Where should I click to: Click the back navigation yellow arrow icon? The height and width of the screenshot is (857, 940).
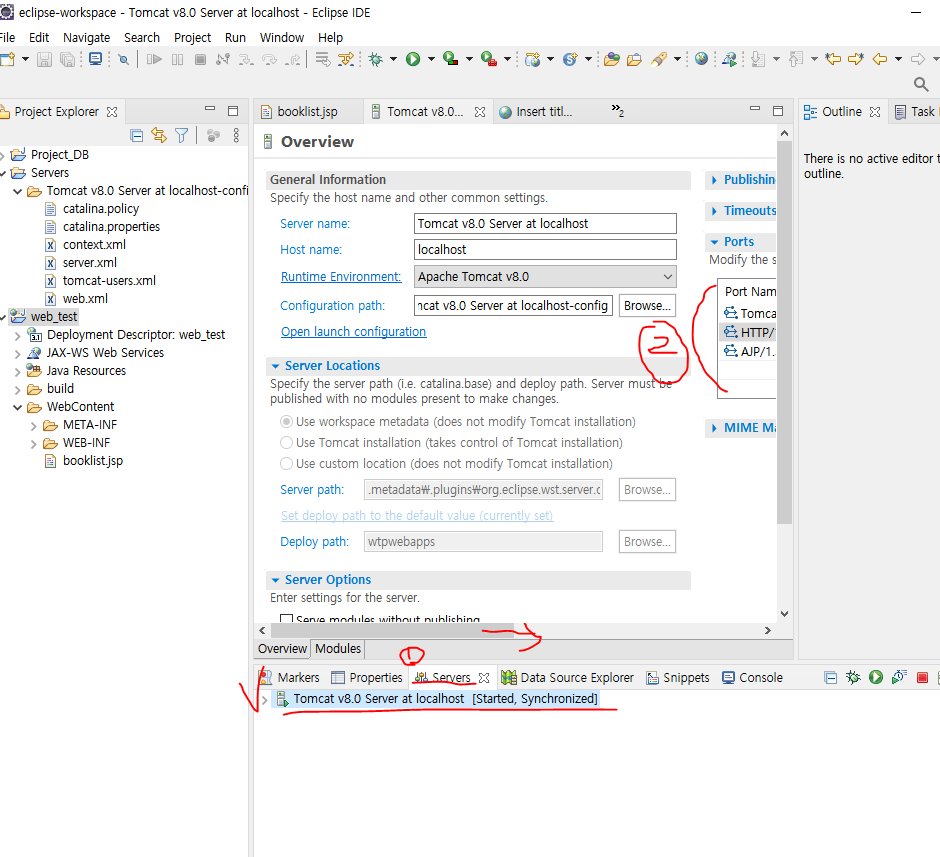879,59
